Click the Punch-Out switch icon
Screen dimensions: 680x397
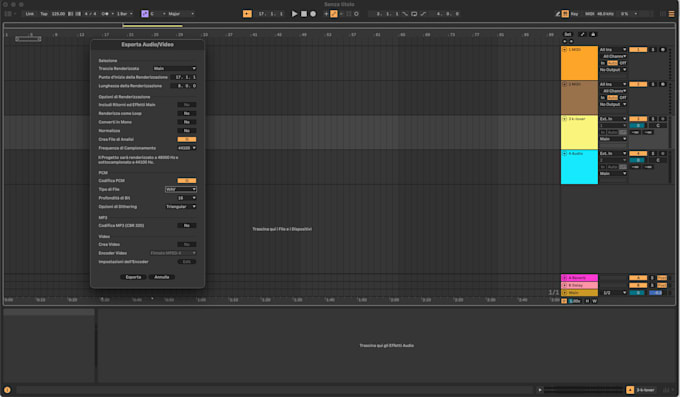pos(423,14)
